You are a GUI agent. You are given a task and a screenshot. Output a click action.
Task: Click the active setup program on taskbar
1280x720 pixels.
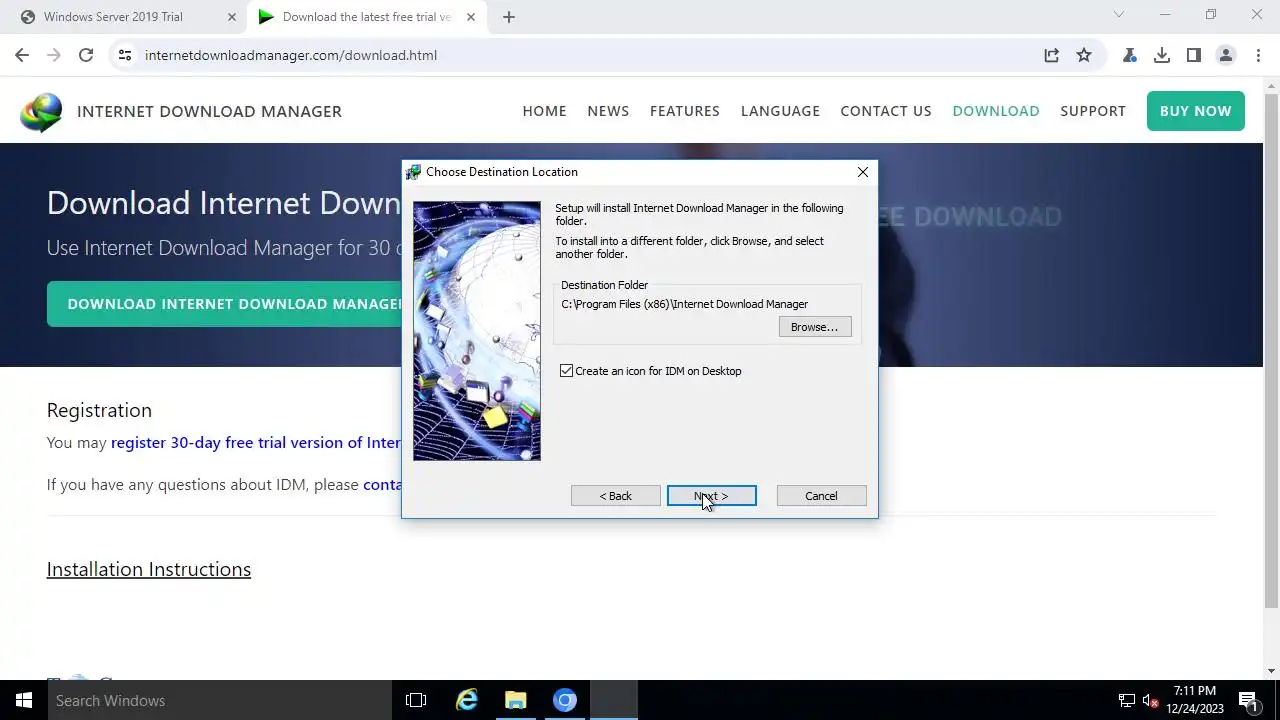pos(614,700)
